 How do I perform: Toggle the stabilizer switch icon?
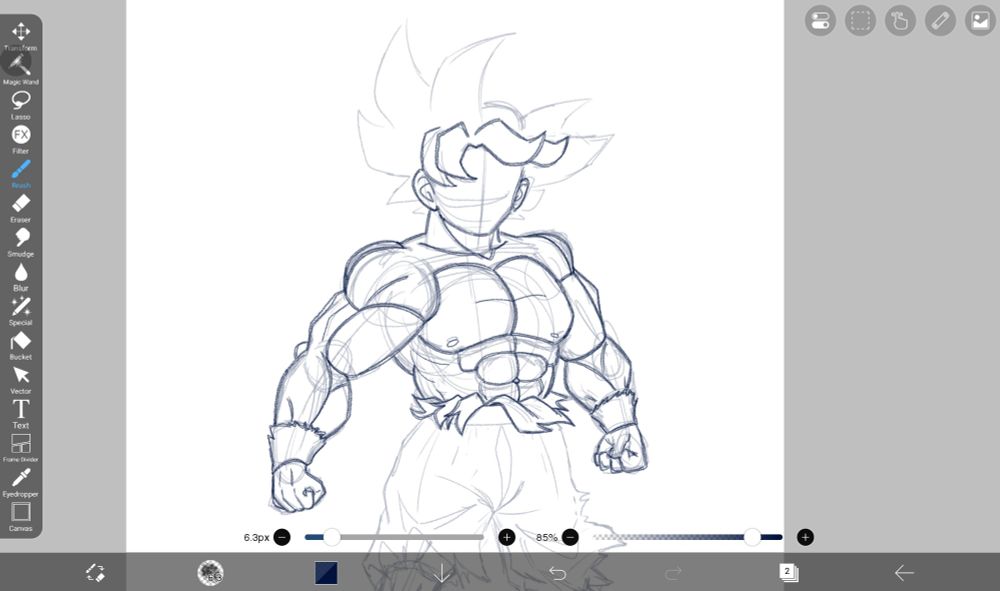tap(820, 20)
